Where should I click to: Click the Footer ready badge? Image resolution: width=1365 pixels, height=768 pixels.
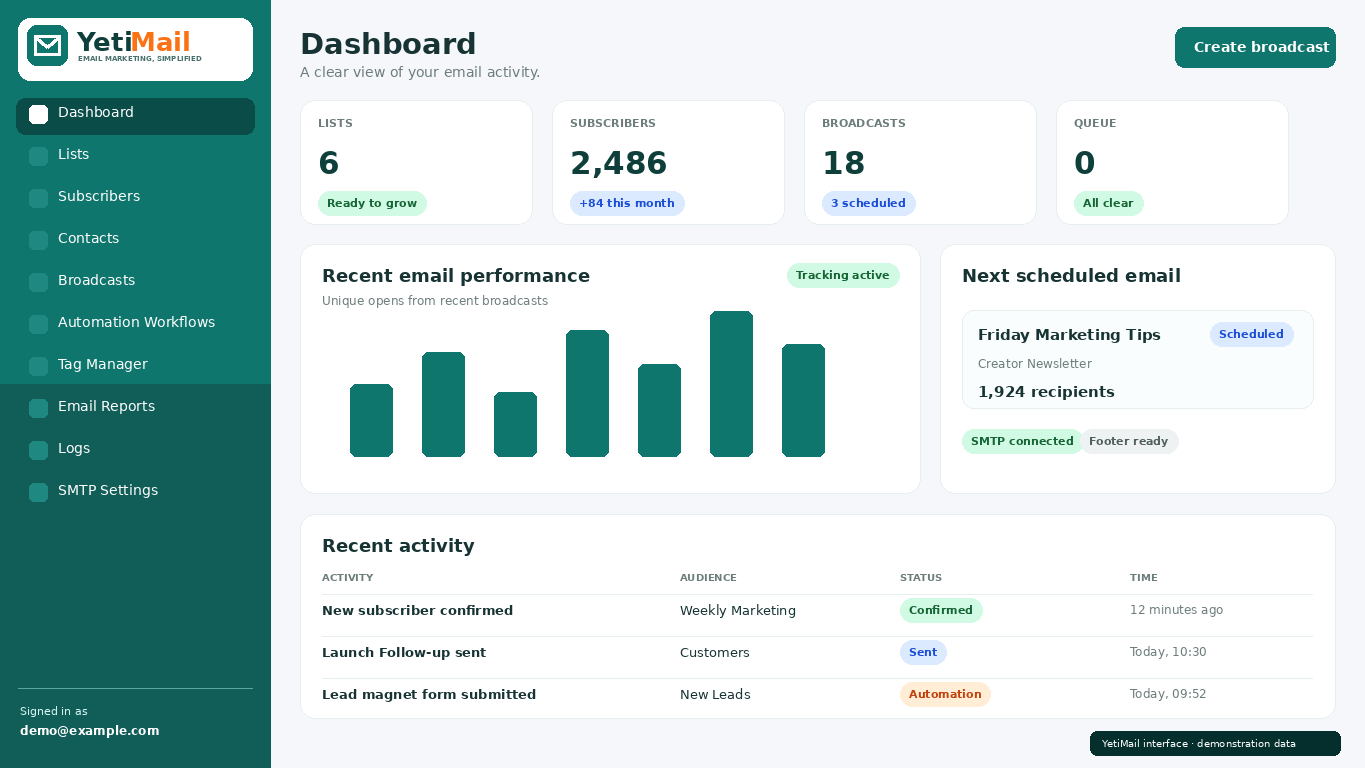click(x=1129, y=441)
